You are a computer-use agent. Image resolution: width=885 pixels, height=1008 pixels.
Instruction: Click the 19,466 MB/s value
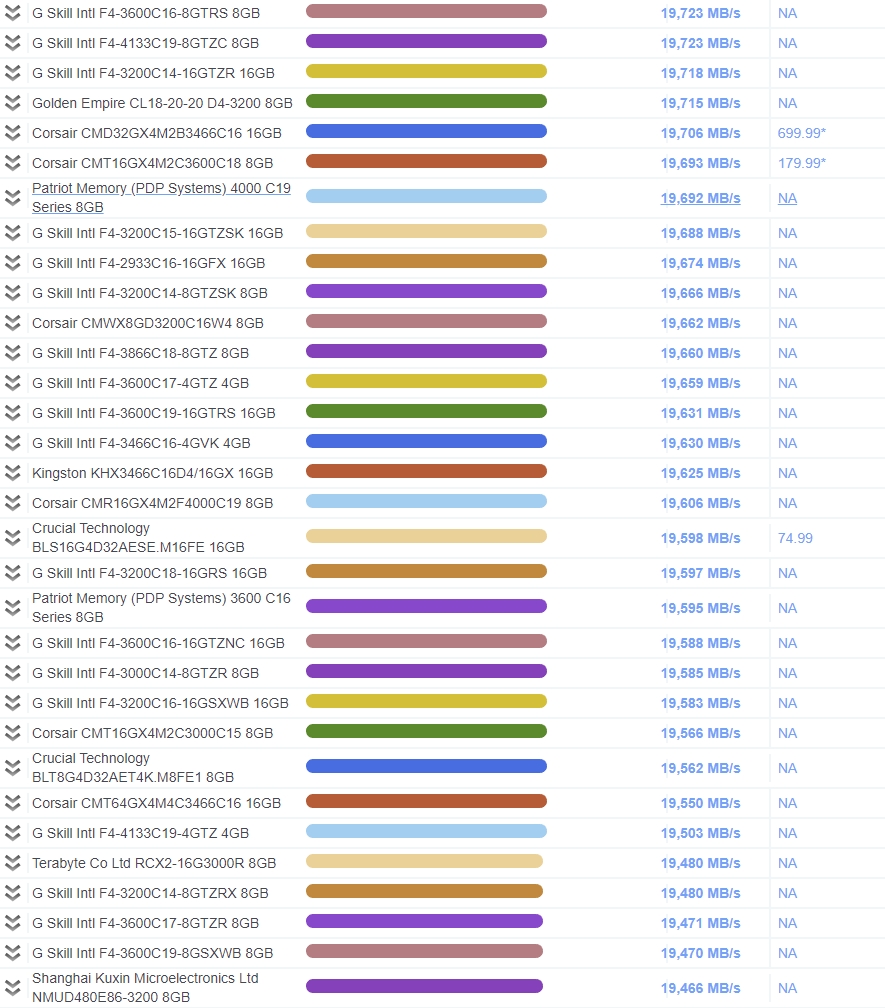click(701, 988)
